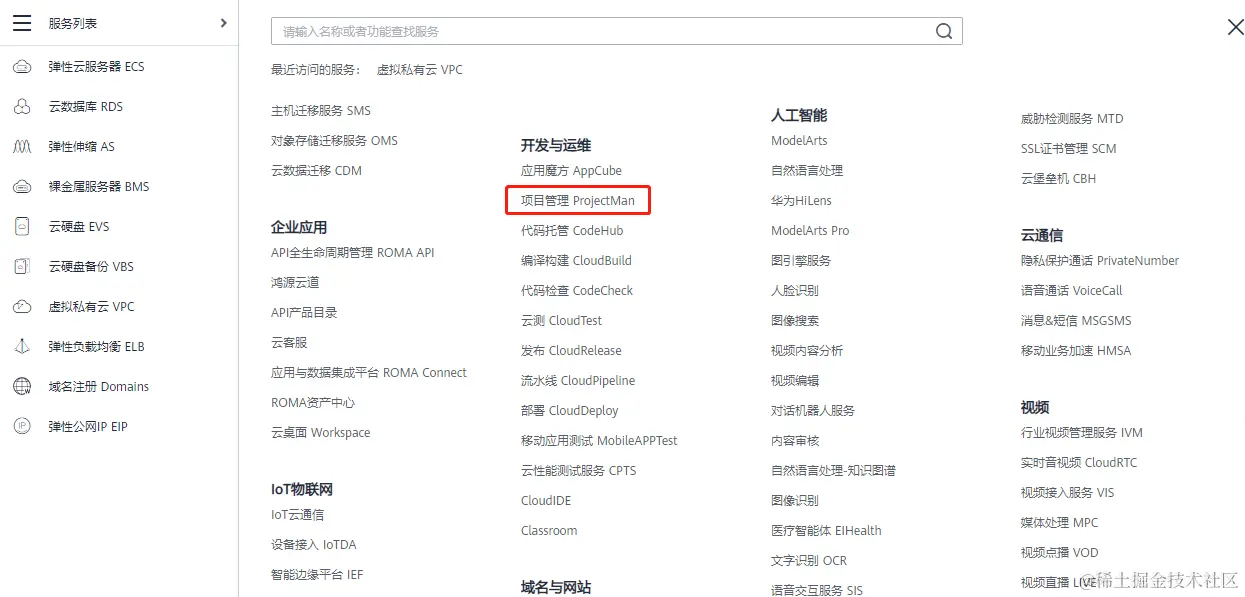
Task: Expand the 服务列表 chevron arrow
Action: (223, 22)
